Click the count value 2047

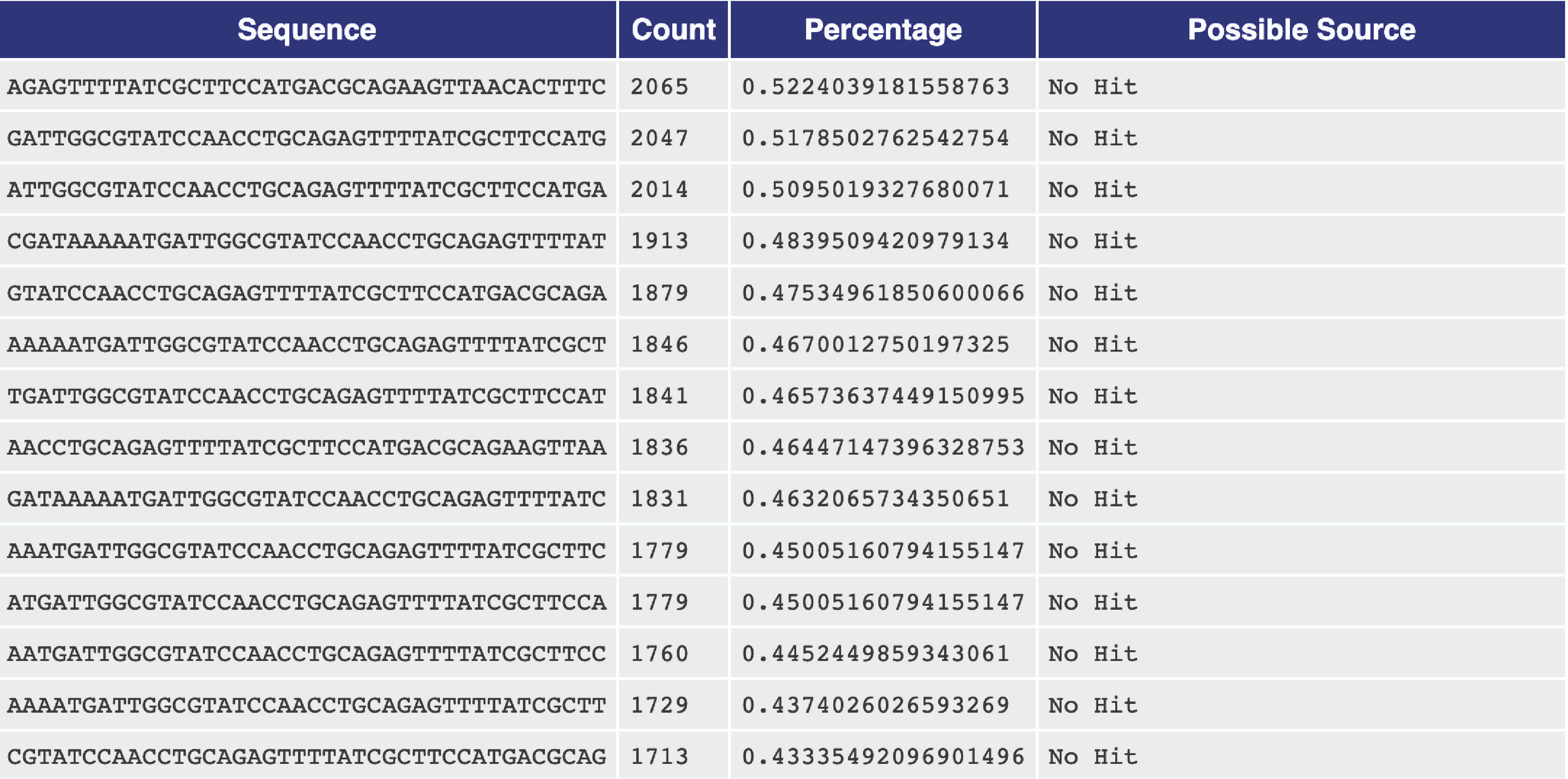(659, 138)
